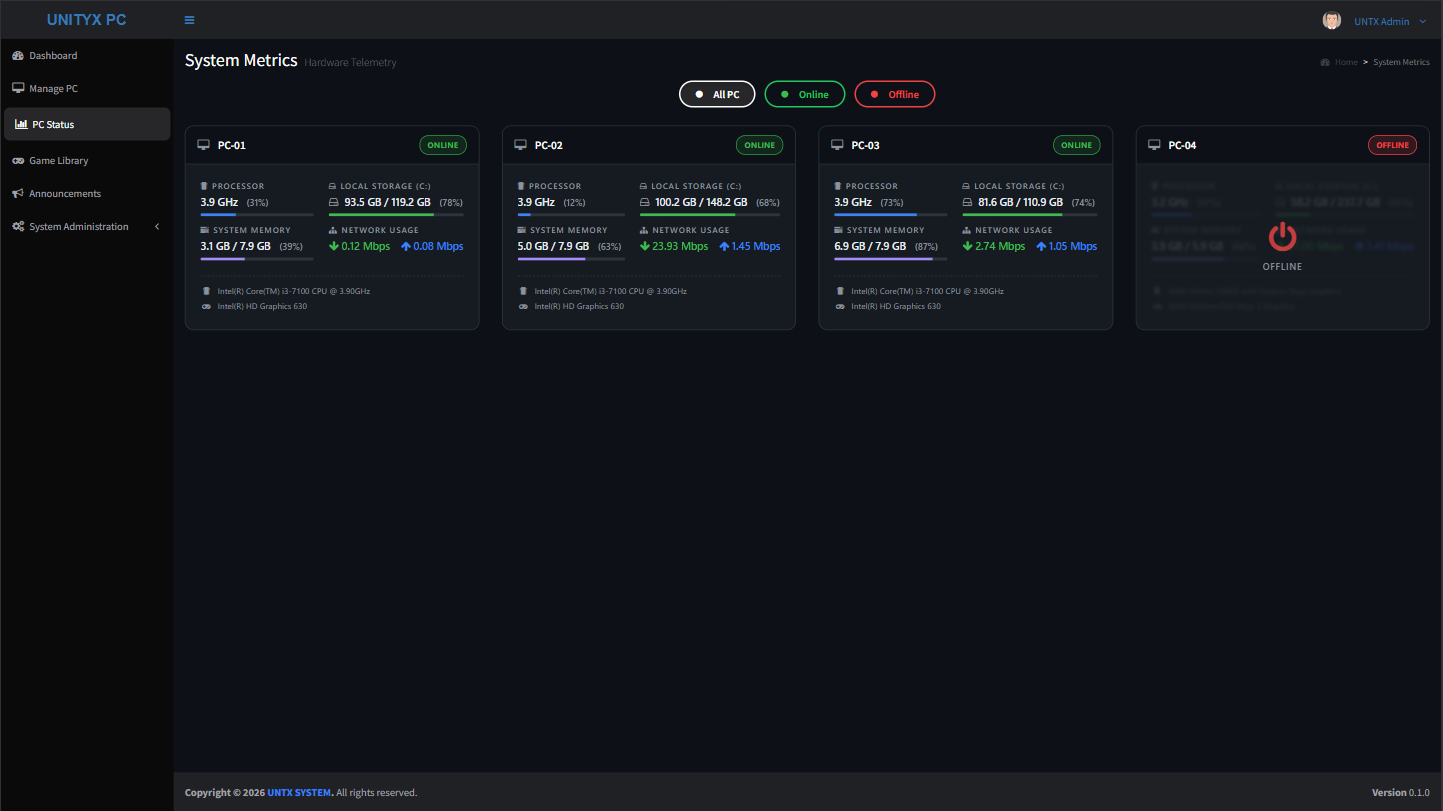Click the System Metrics breadcrumb text
The width and height of the screenshot is (1443, 811).
pyautogui.click(x=1401, y=62)
